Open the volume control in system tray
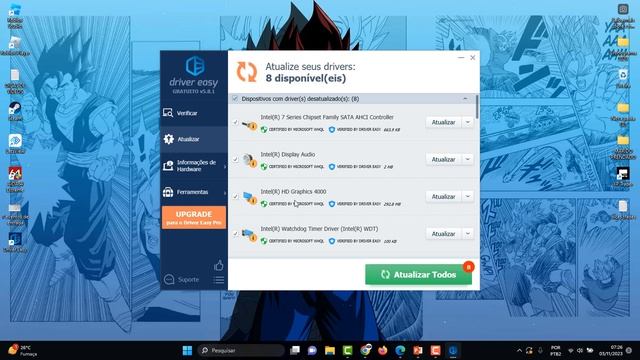Screen dimensions: 640x360 (580, 350)
